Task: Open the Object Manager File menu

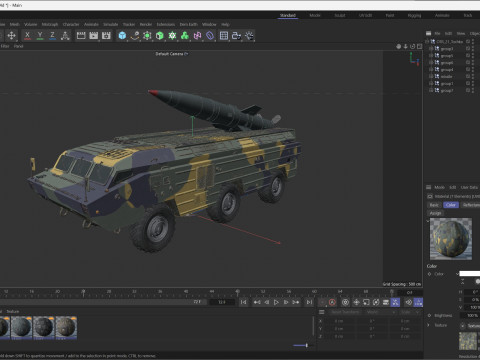Action: pos(437,33)
